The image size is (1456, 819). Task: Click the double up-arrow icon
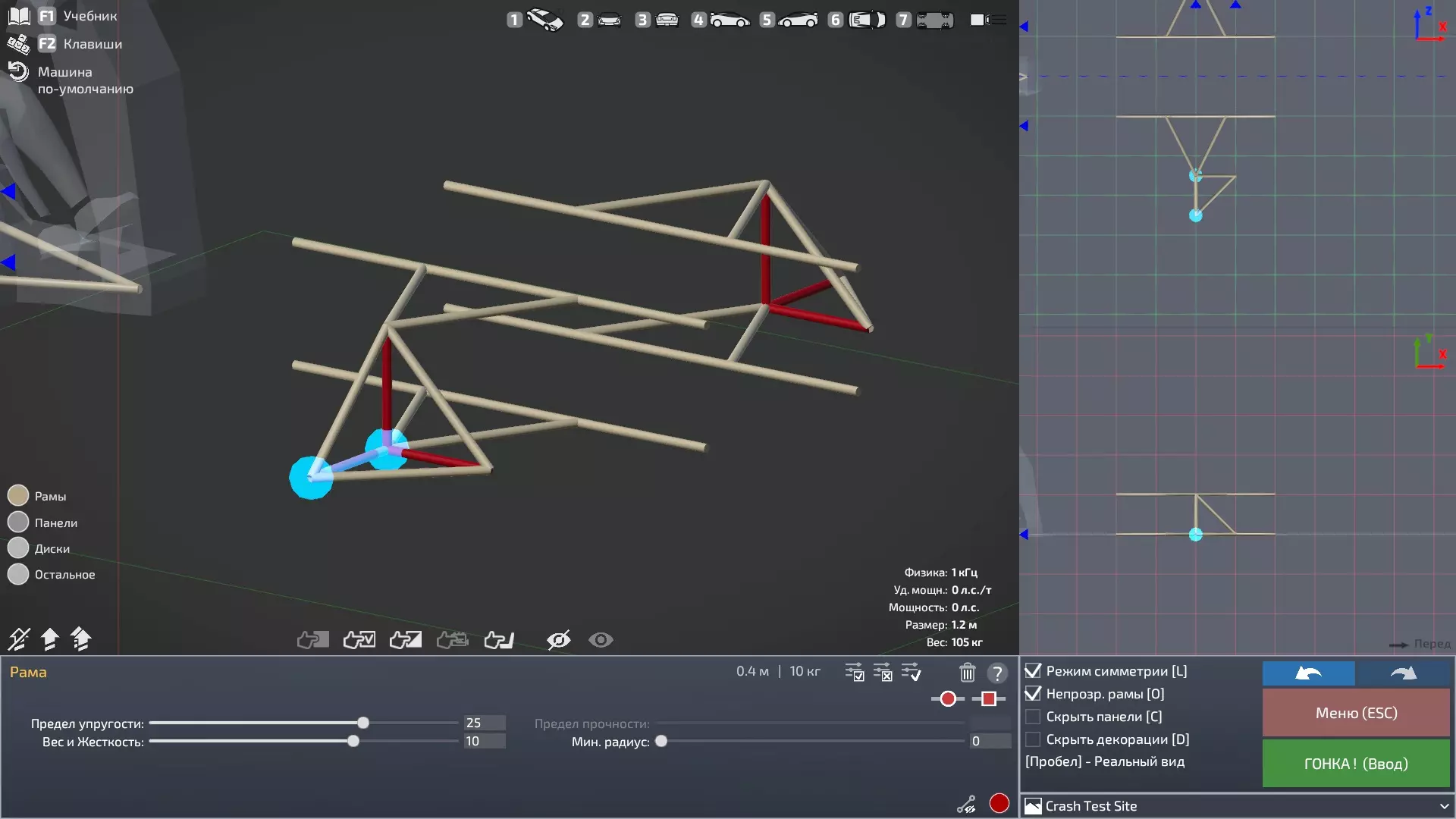coord(80,639)
